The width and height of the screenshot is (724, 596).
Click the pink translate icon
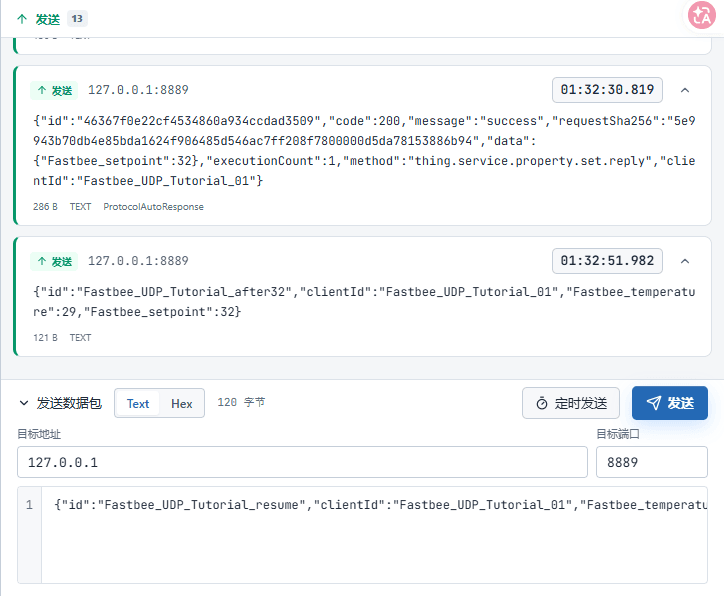tap(701, 15)
